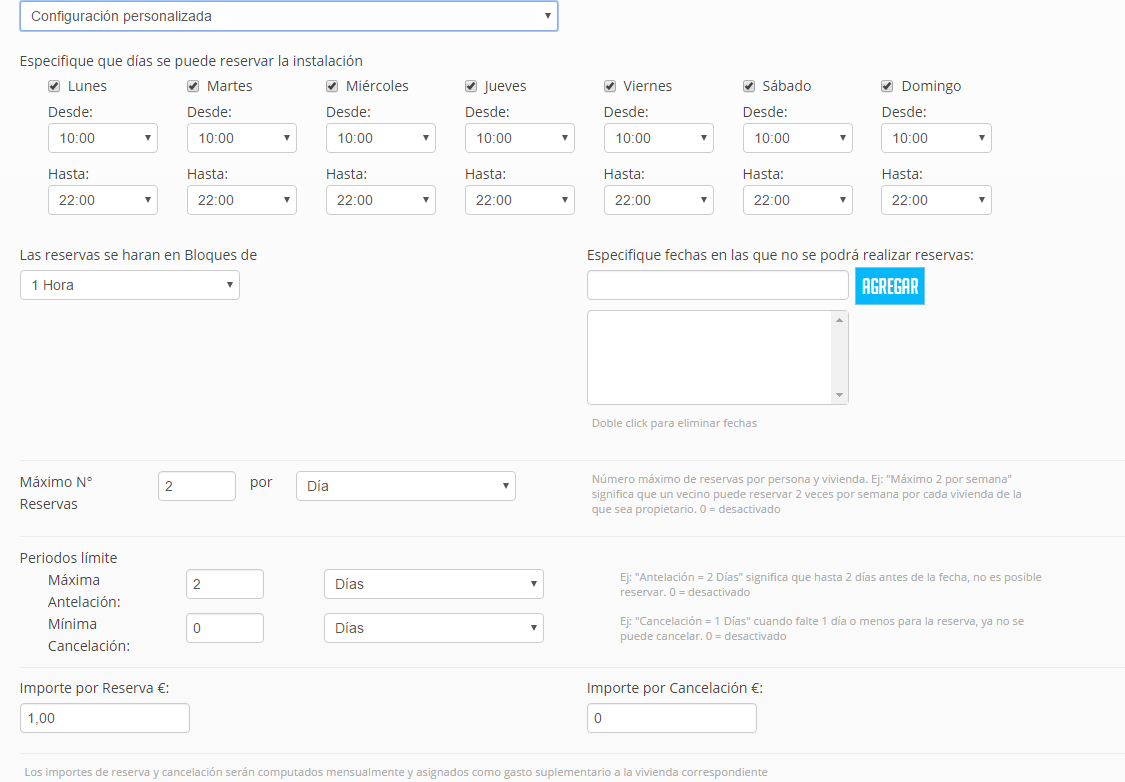Click the Máximo Nº Reservas number field

(x=196, y=486)
